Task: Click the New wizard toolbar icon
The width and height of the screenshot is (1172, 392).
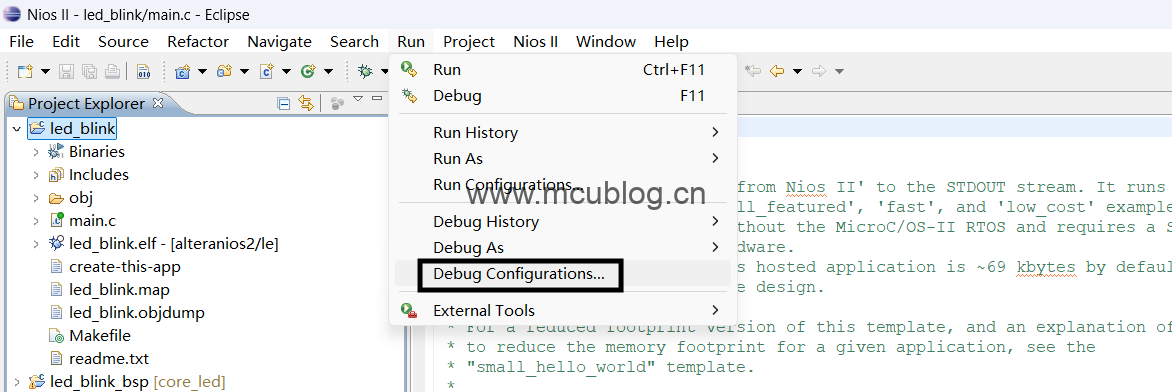Action: [25, 72]
